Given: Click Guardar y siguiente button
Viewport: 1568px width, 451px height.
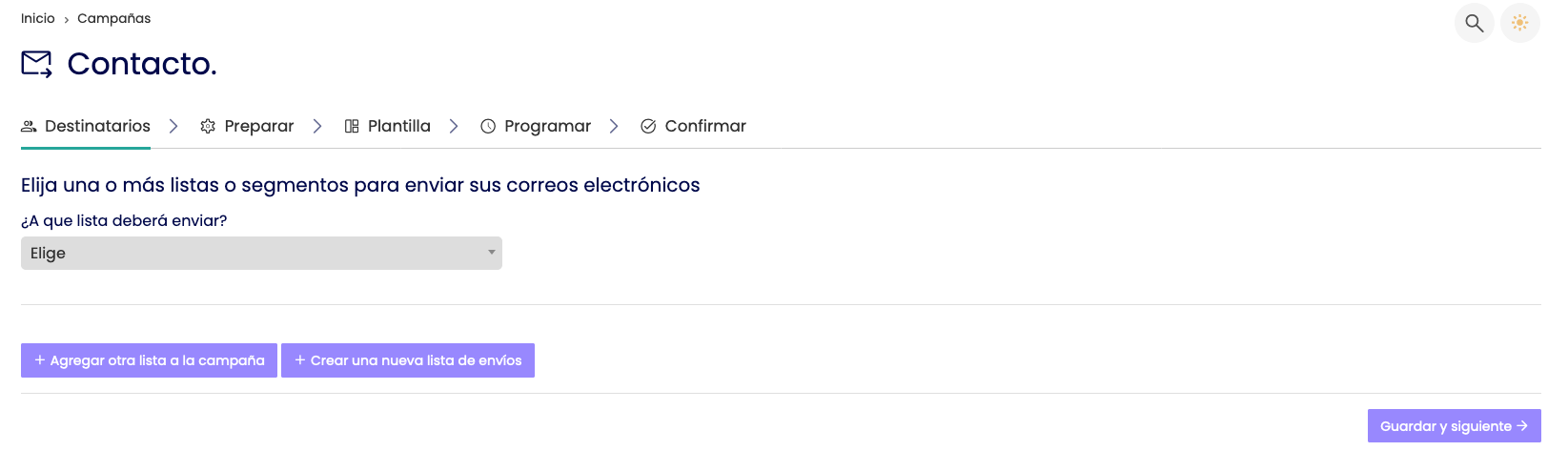Looking at the screenshot, I should (1454, 426).
